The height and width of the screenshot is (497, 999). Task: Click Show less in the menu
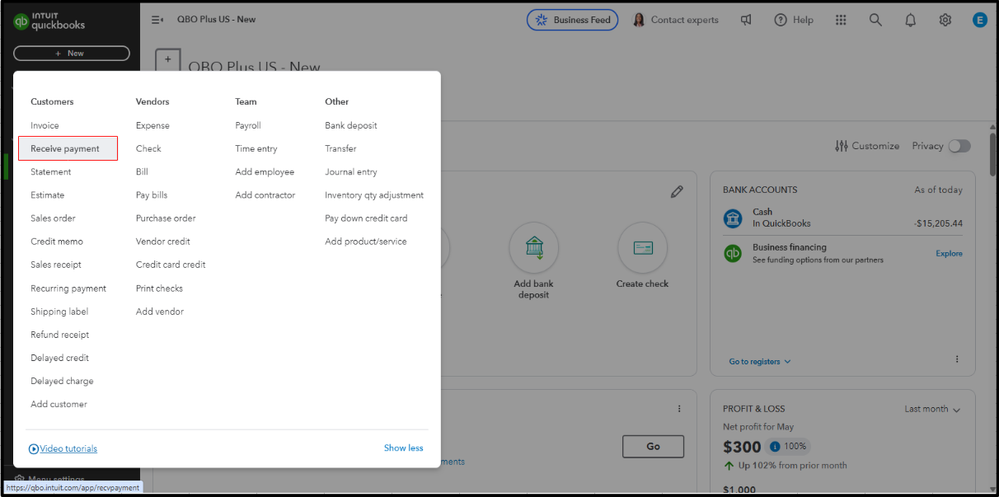[x=403, y=448]
